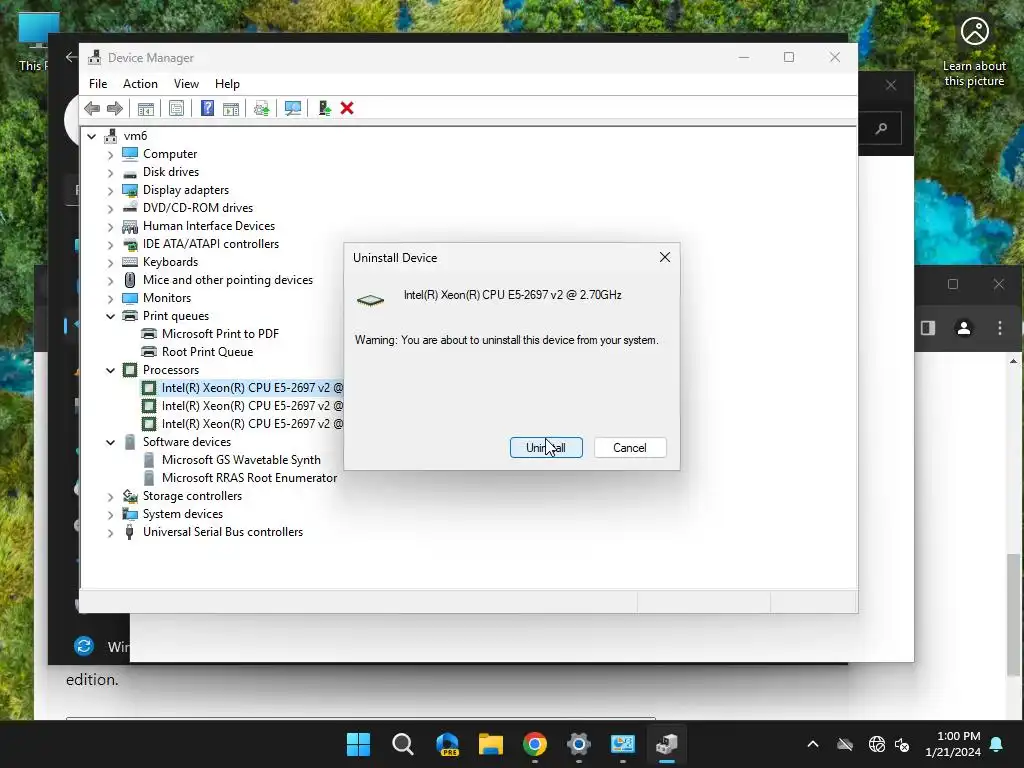The image size is (1024, 768).
Task: Expand the System devices category
Action: (x=110, y=515)
